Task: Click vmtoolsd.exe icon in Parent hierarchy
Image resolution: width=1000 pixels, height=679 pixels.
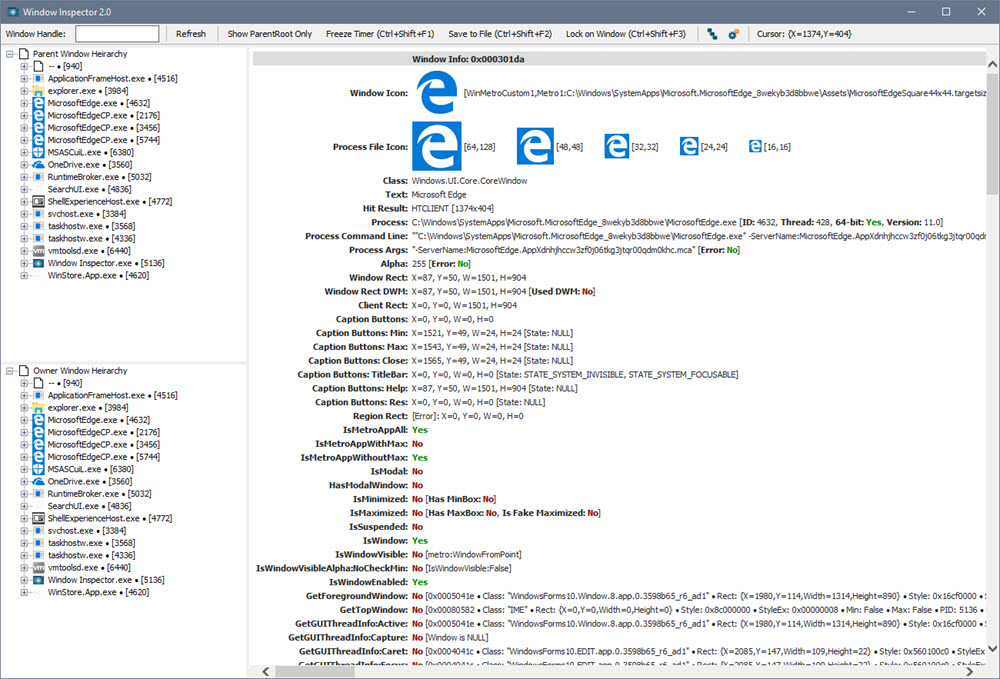Action: point(38,251)
